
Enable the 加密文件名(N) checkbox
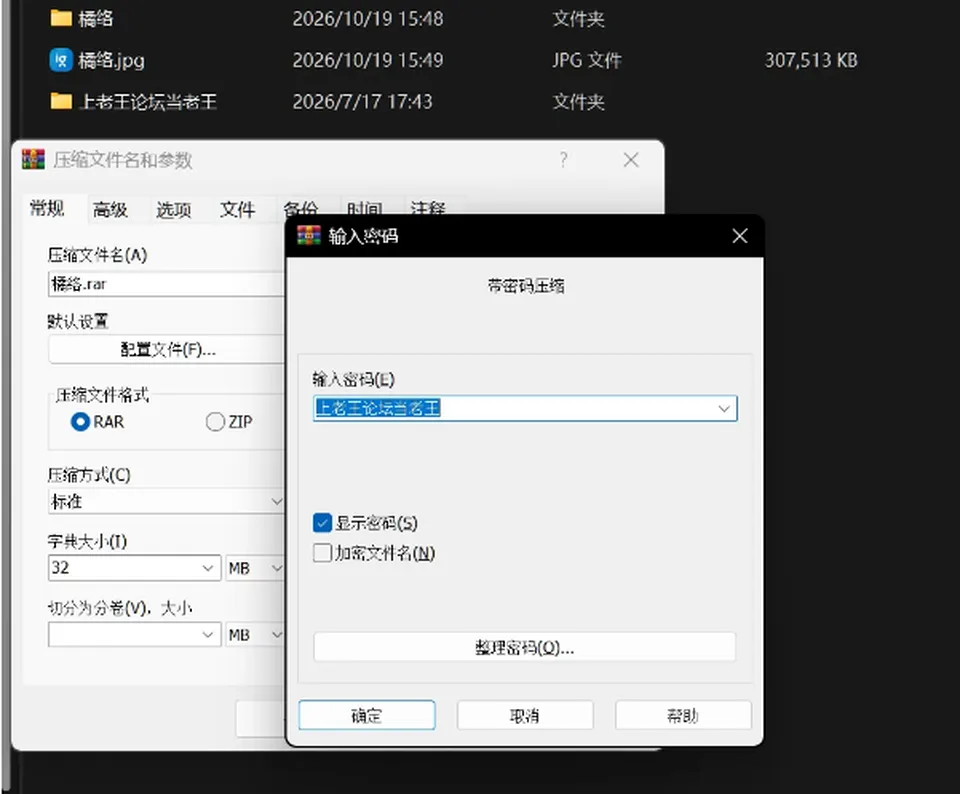(322, 553)
